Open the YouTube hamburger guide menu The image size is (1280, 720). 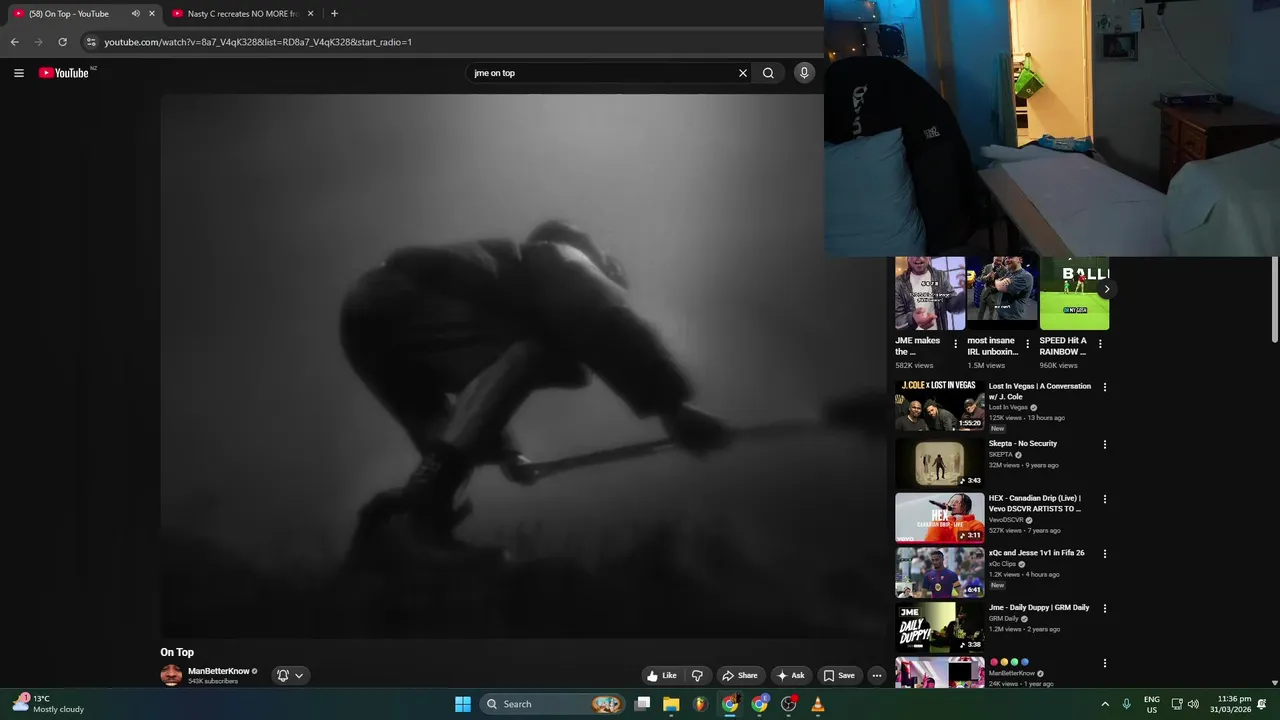click(18, 73)
